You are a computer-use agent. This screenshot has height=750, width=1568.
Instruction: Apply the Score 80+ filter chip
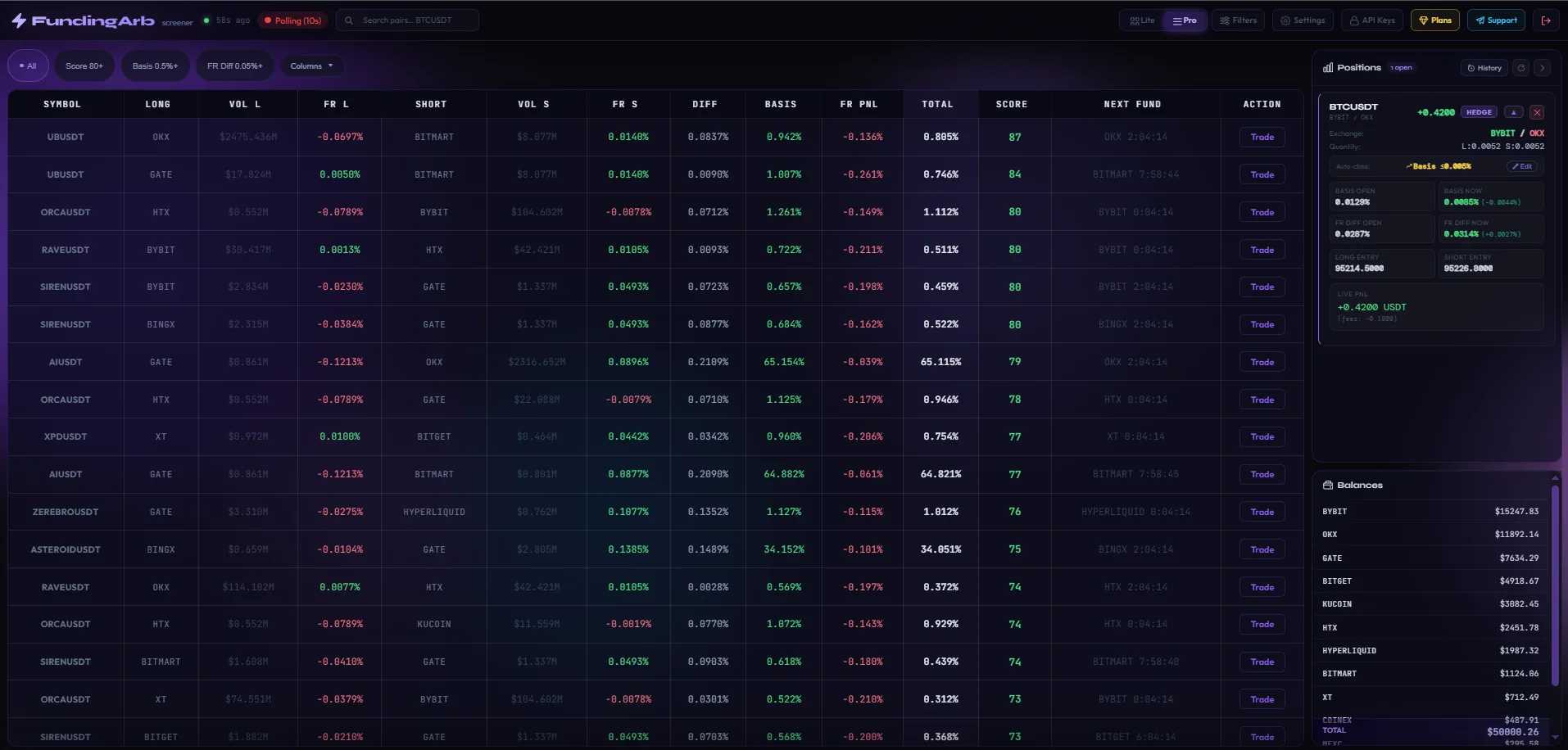[84, 66]
